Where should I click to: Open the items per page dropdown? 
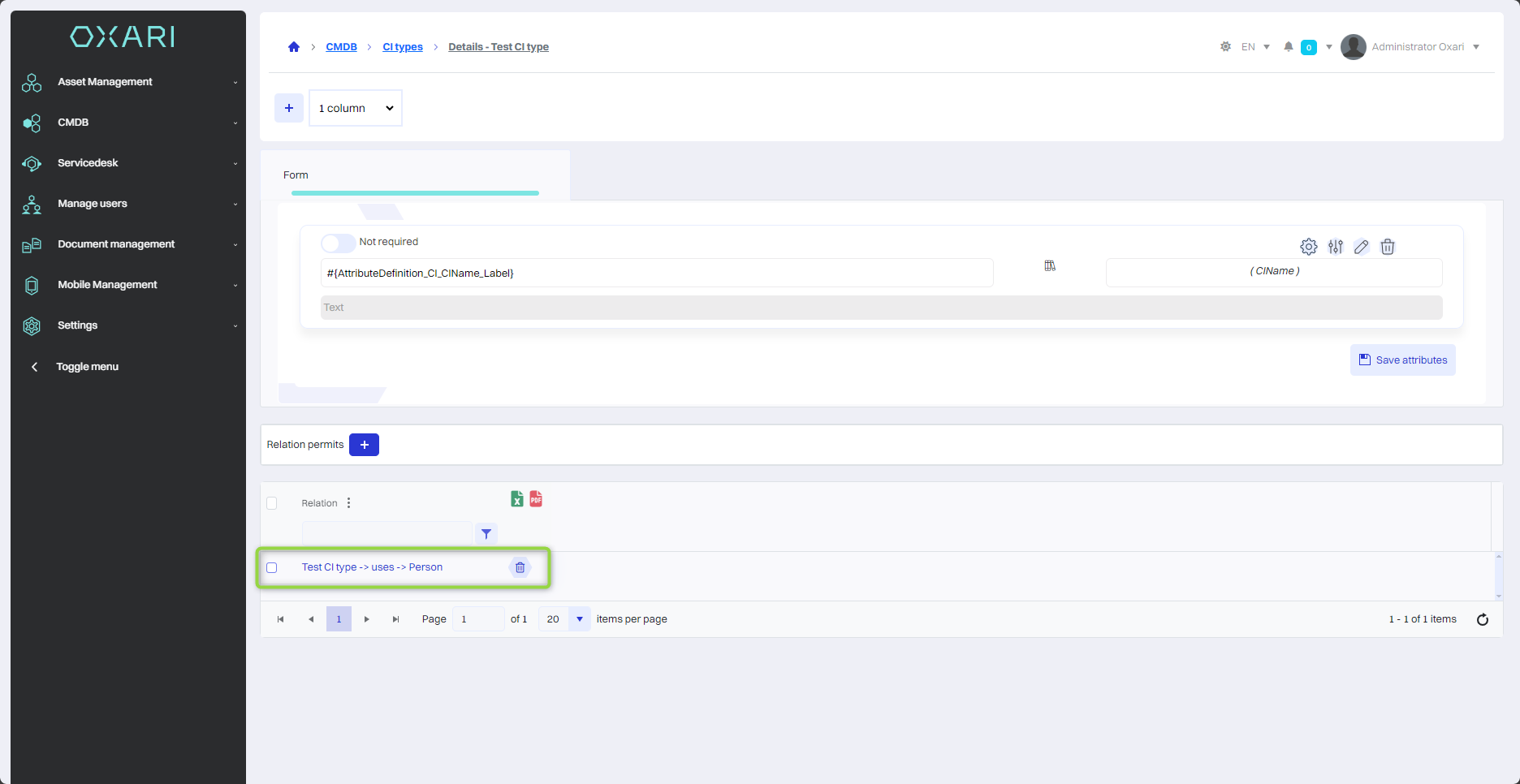[x=579, y=619]
